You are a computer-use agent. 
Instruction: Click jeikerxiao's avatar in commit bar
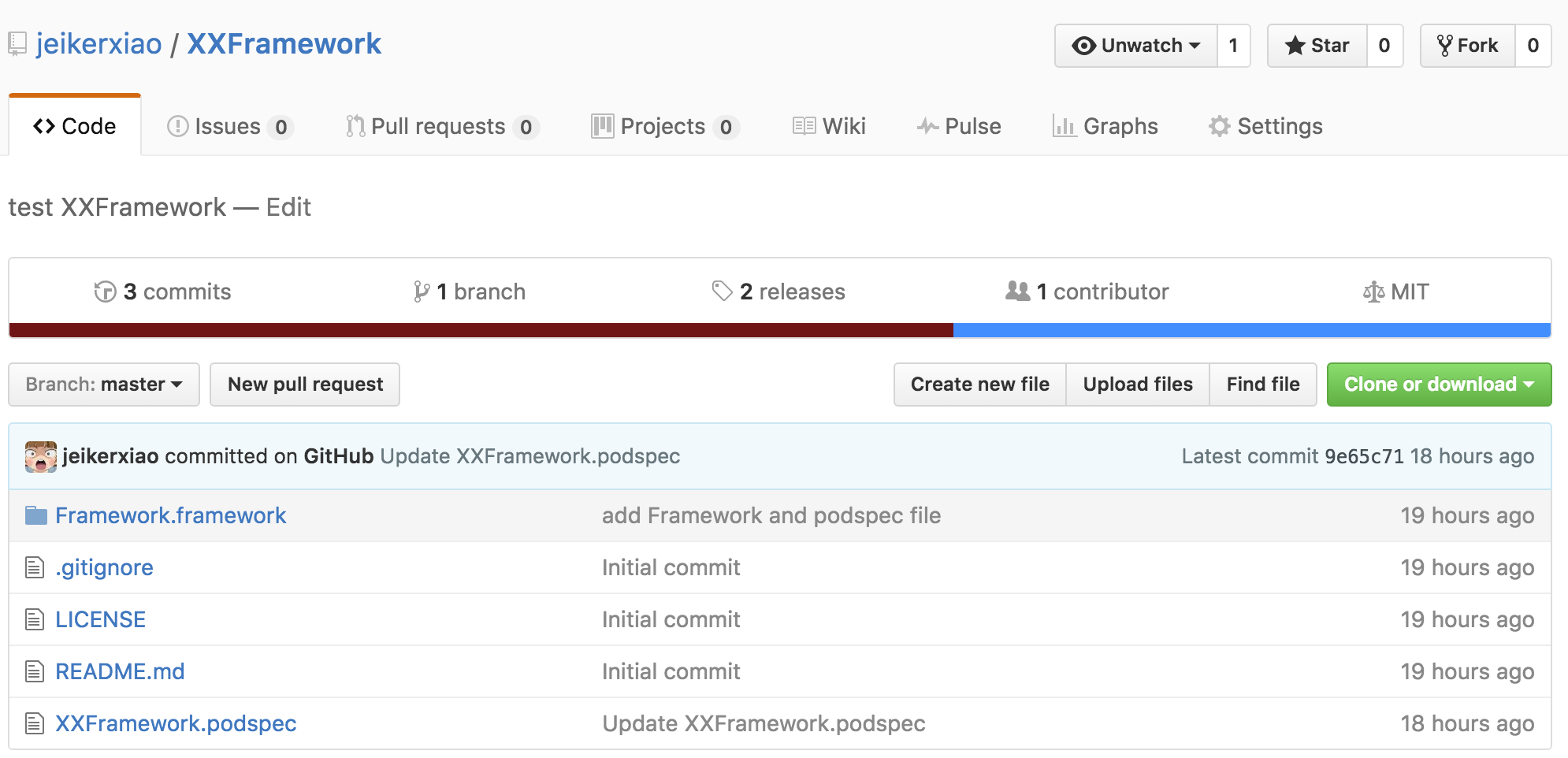41,457
